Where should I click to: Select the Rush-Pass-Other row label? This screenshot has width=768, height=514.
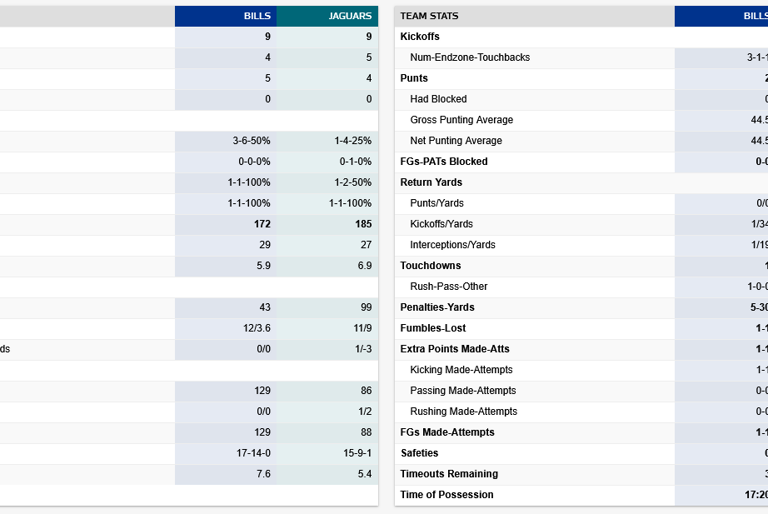(x=449, y=287)
